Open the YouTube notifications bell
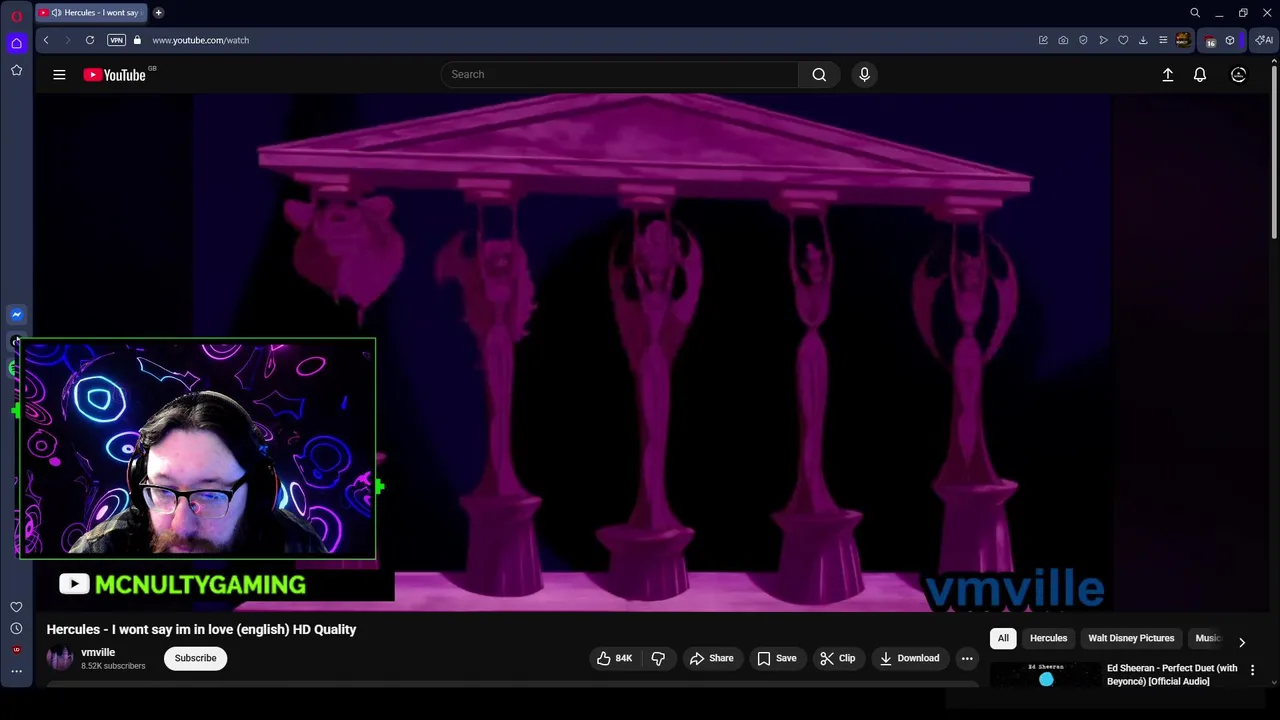This screenshot has height=720, width=1280. [1200, 74]
